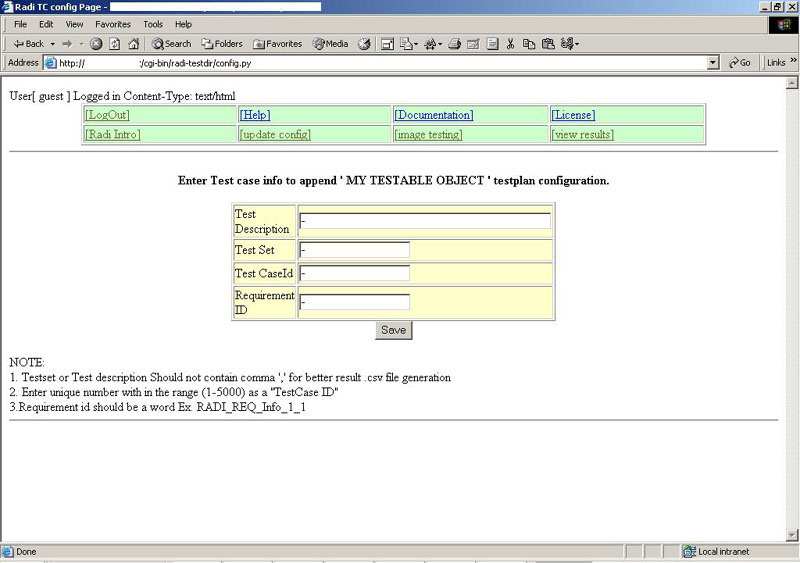The height and width of the screenshot is (563, 800).
Task: Open the Tools menu
Action: [153, 24]
